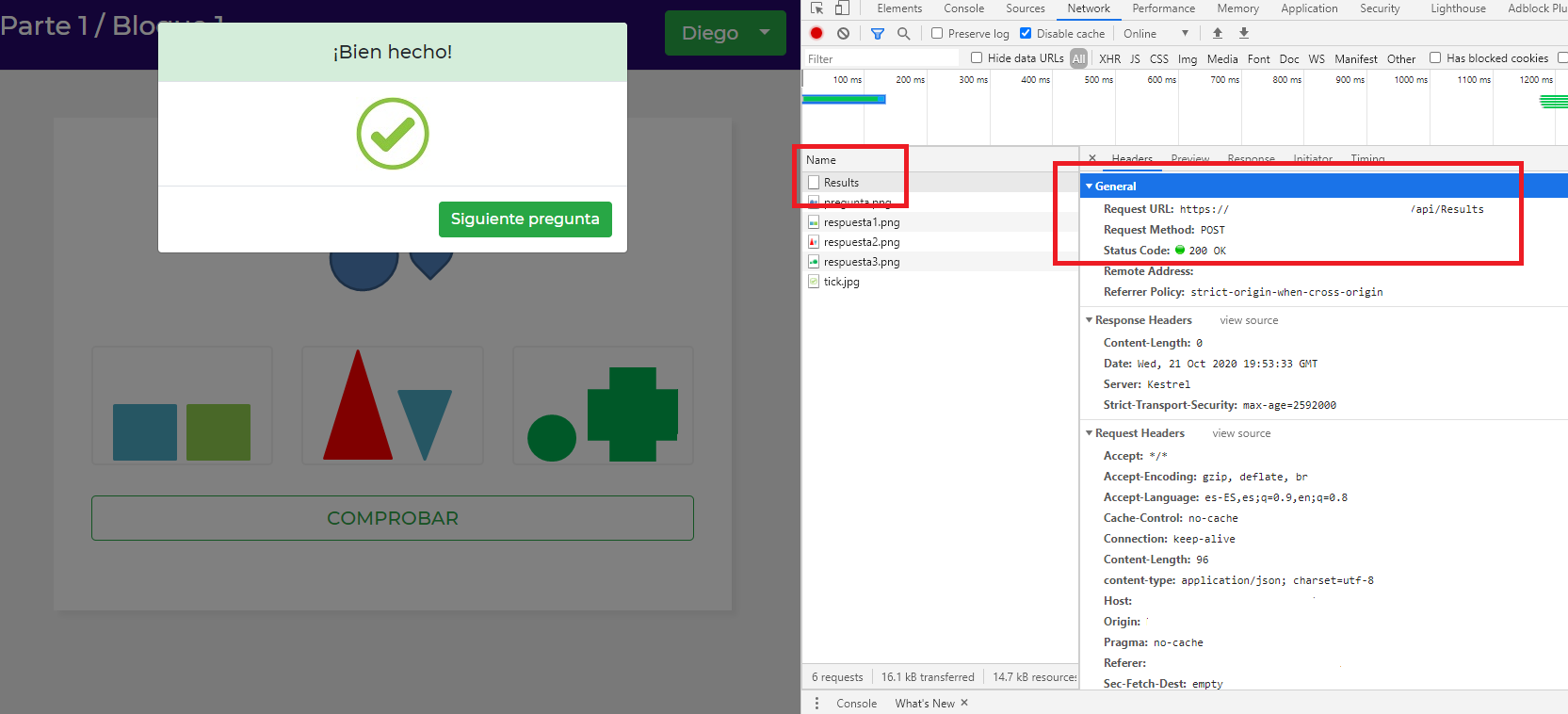Filter requests by Manifest type
The height and width of the screenshot is (714, 1568).
(x=1356, y=58)
